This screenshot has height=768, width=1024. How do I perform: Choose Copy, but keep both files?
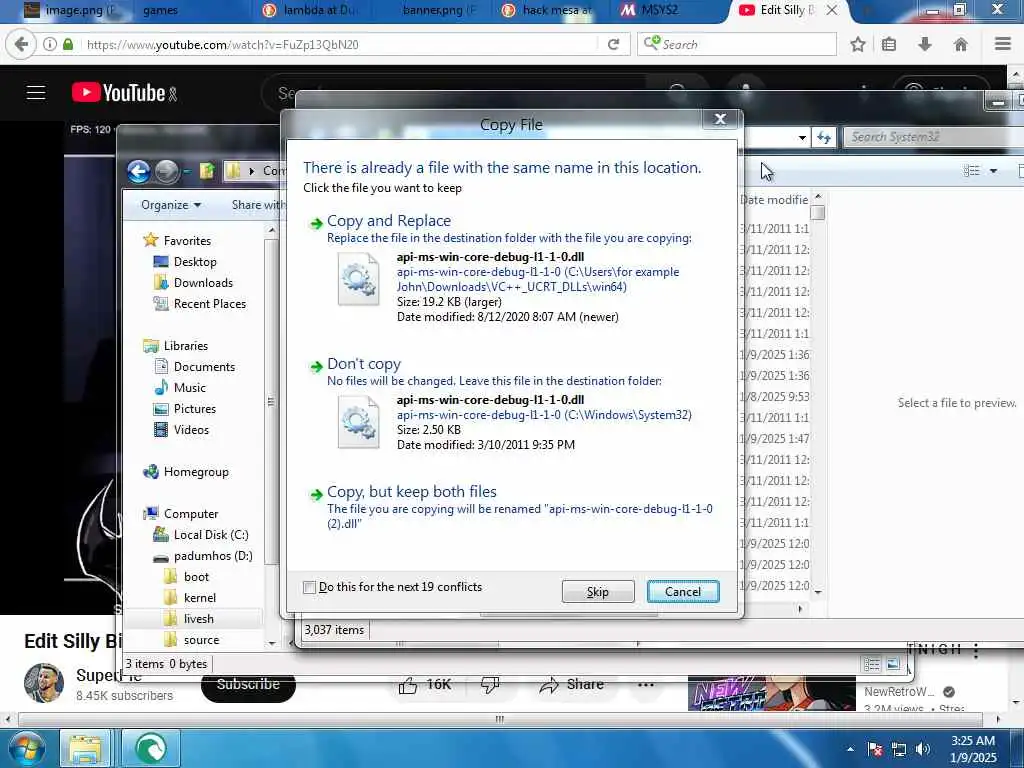[411, 491]
